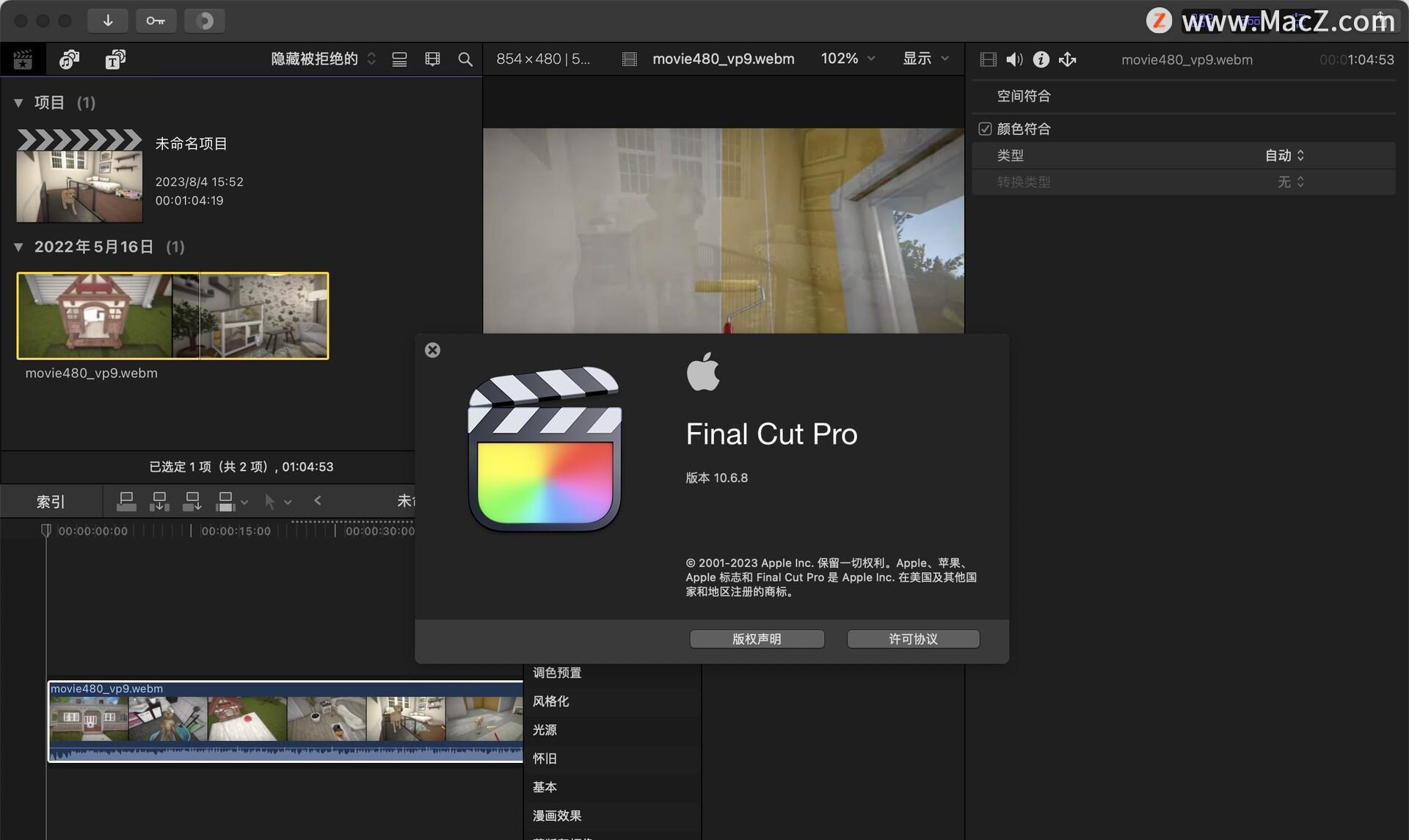Click the 许可协议 button
The width and height of the screenshot is (1409, 840).
pos(913,639)
